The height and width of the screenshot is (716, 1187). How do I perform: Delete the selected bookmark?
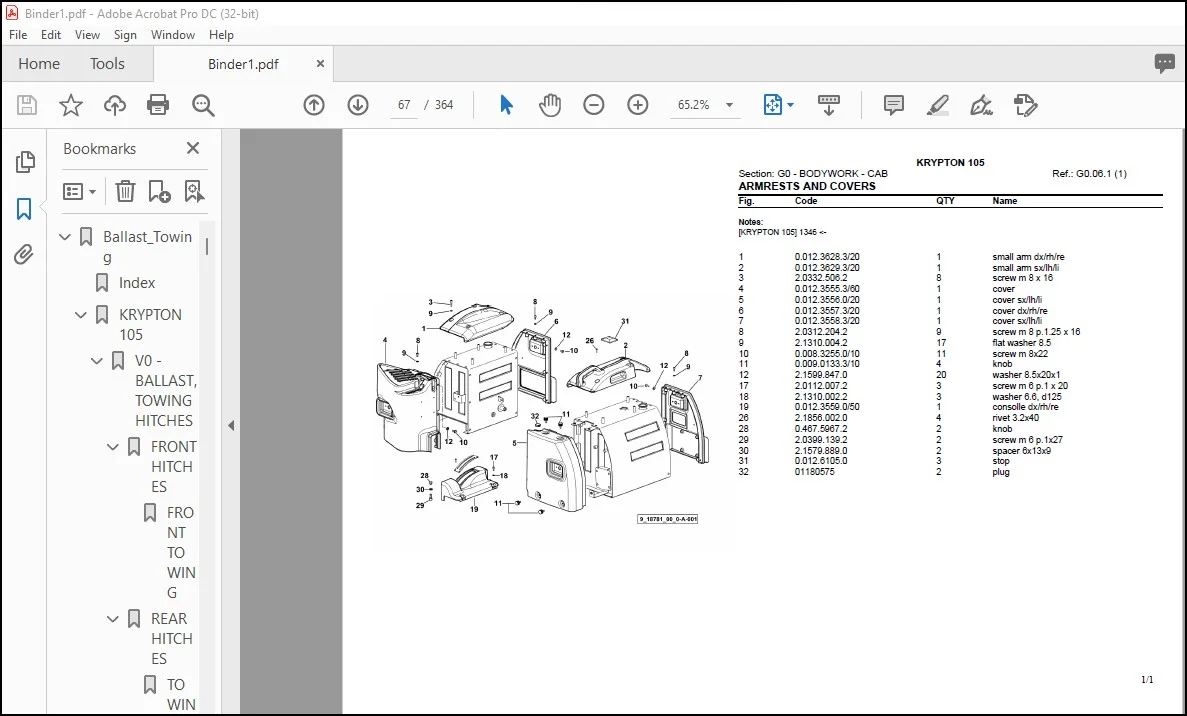125,191
